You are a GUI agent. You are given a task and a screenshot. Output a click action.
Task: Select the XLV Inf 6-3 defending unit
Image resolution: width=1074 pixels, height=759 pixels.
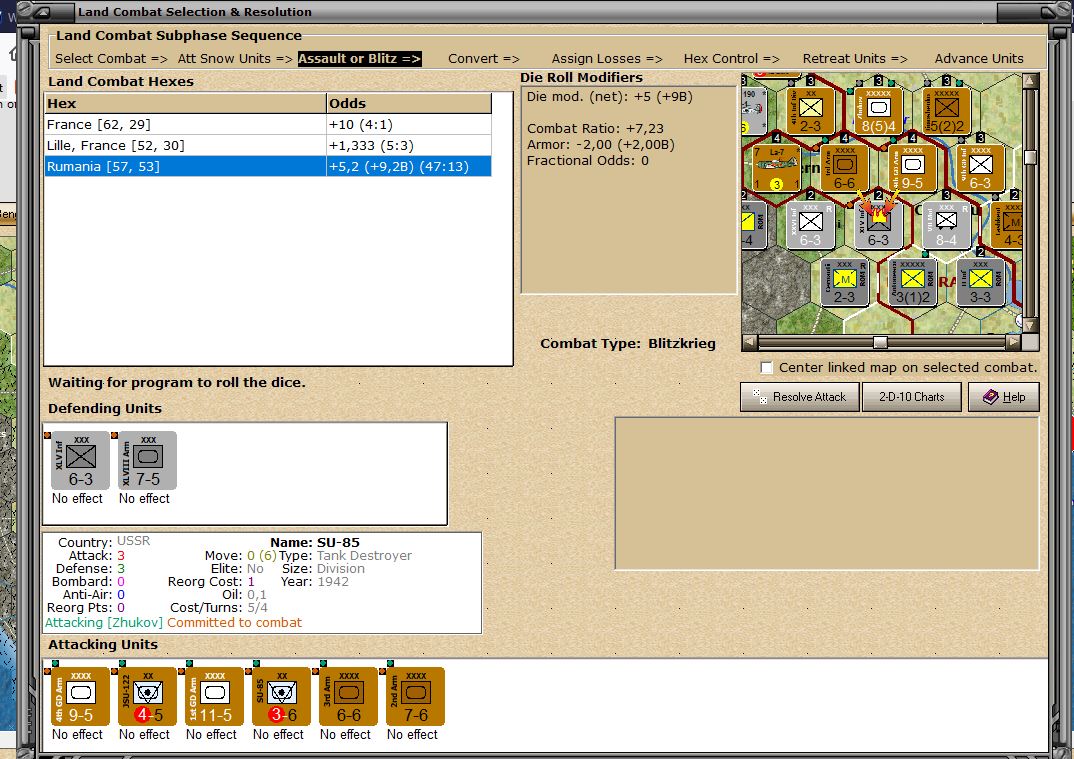(x=81, y=460)
